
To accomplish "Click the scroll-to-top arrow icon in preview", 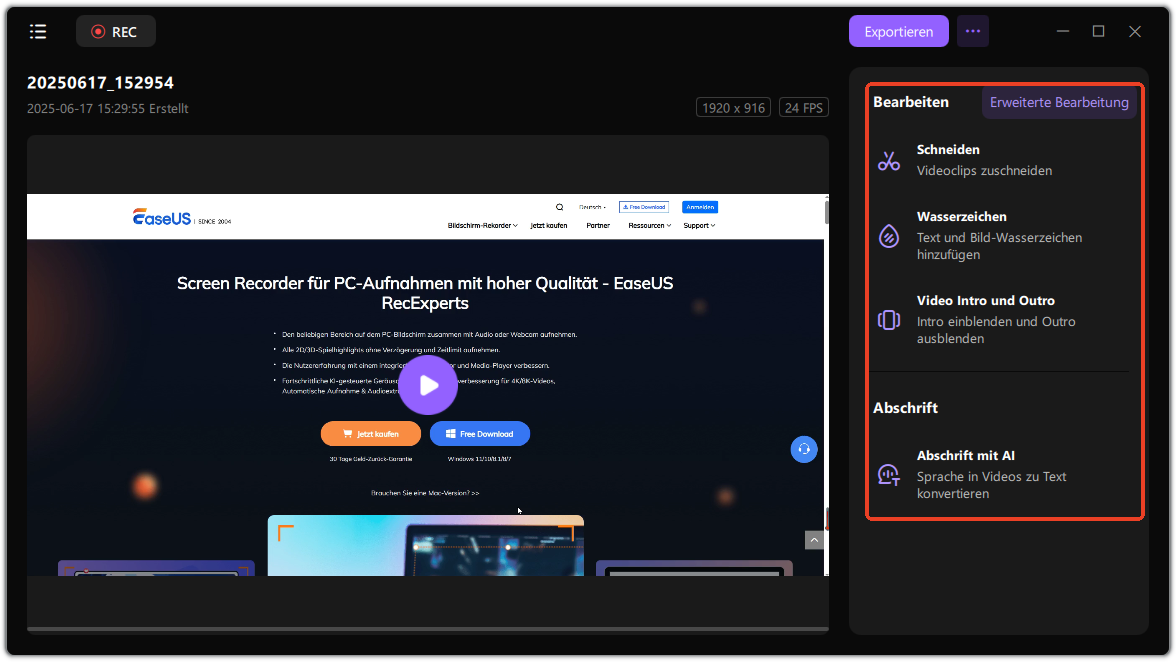I will (x=814, y=540).
